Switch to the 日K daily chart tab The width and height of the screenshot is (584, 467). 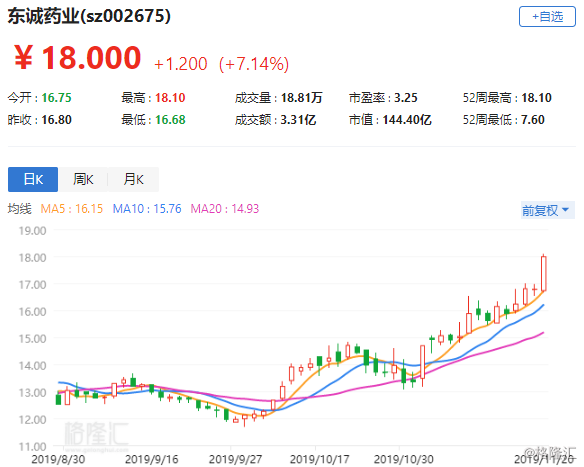[x=33, y=180]
